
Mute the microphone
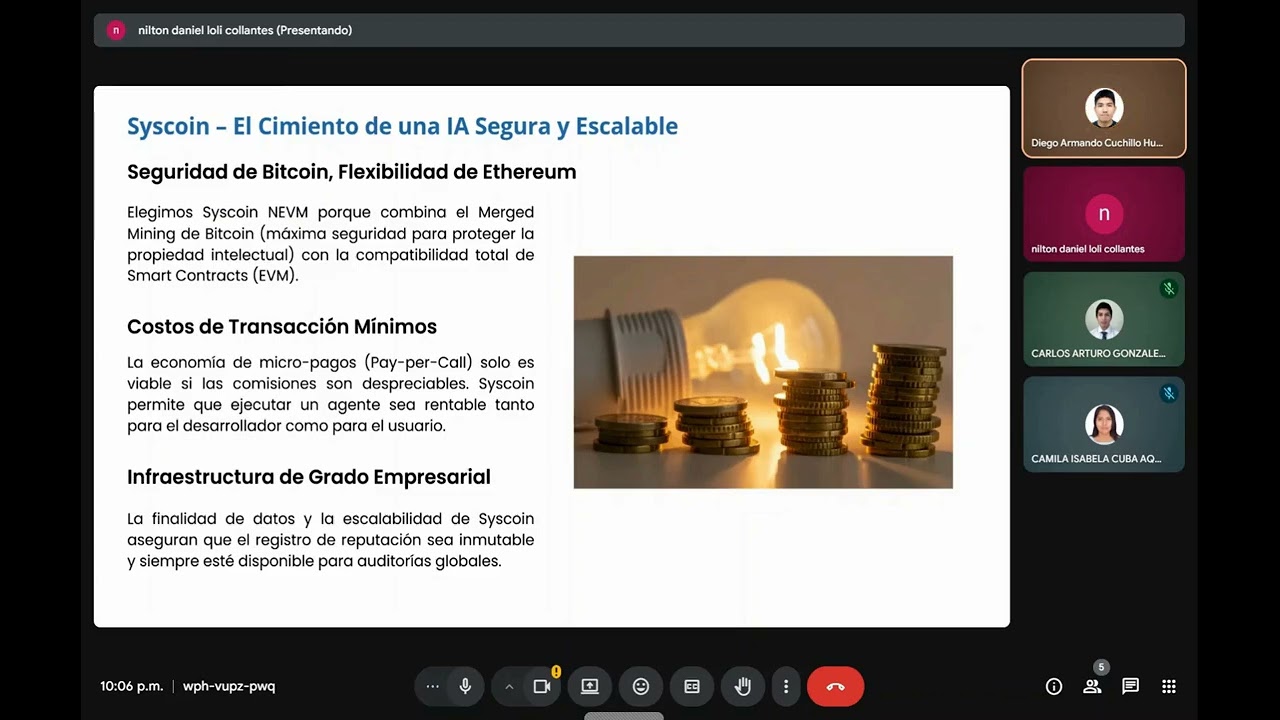[465, 687]
